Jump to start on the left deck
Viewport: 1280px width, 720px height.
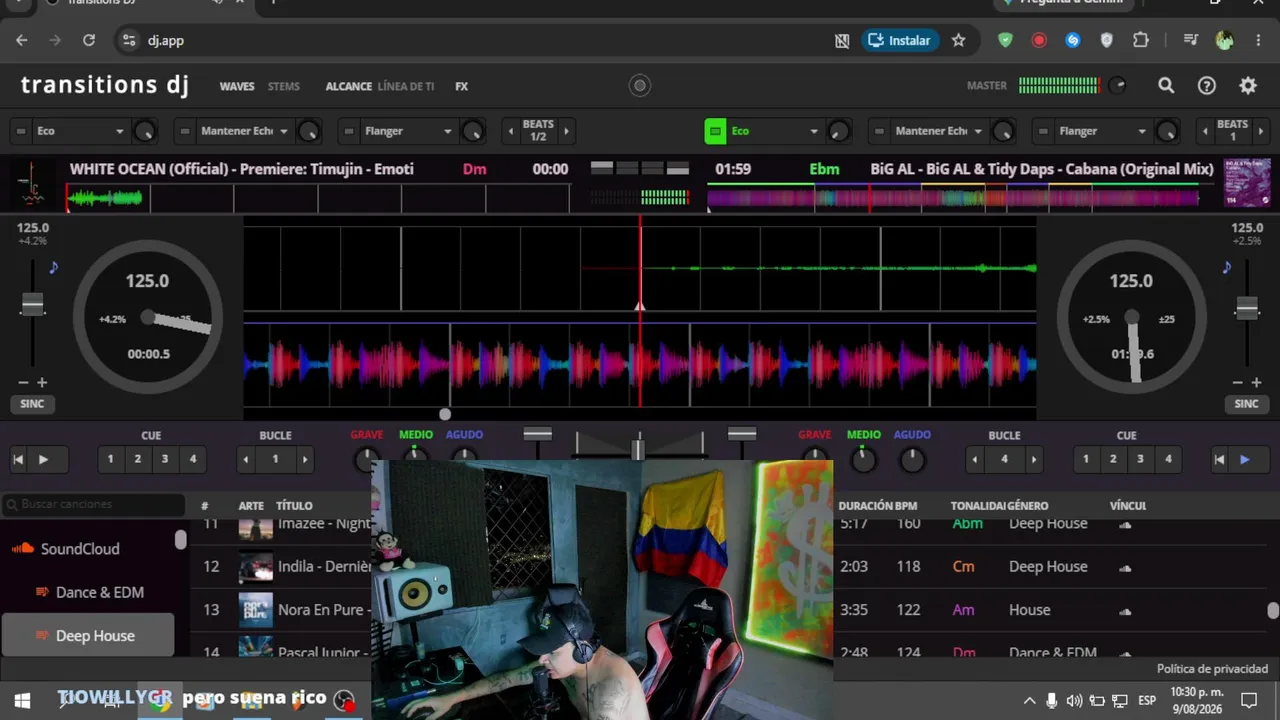[x=18, y=460]
